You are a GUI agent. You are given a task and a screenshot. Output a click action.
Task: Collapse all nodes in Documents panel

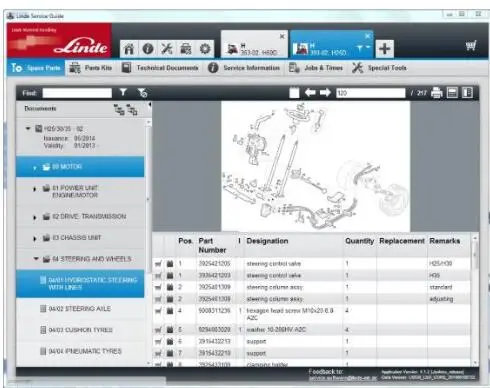click(132, 110)
